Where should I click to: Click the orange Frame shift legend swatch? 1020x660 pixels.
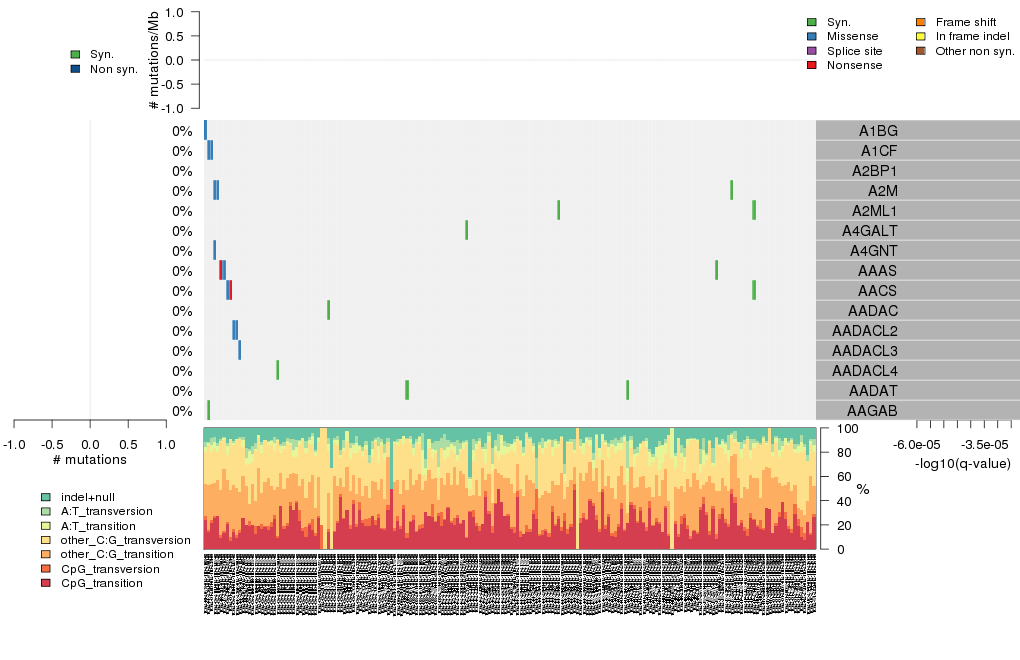pos(921,21)
